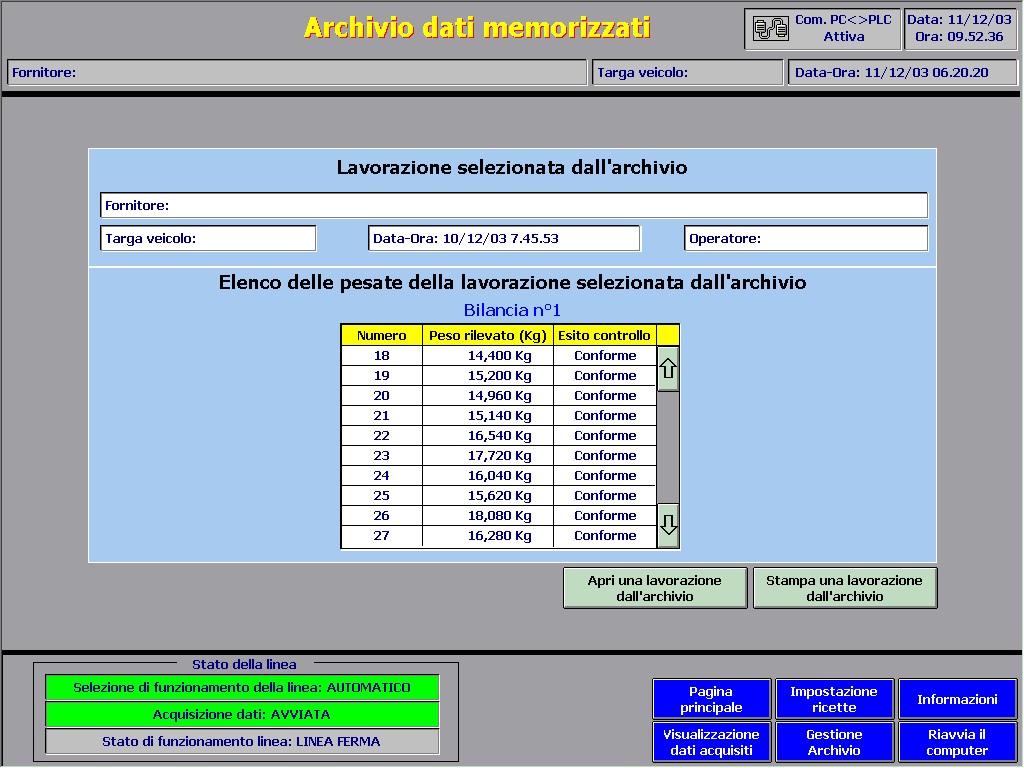Click the weight value 16,280 Kg
The image size is (1024, 768).
pos(500,536)
